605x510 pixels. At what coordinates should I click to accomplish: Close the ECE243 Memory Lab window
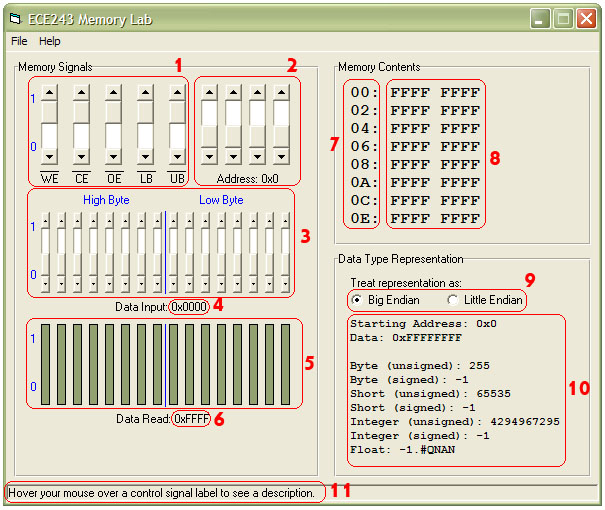click(586, 19)
